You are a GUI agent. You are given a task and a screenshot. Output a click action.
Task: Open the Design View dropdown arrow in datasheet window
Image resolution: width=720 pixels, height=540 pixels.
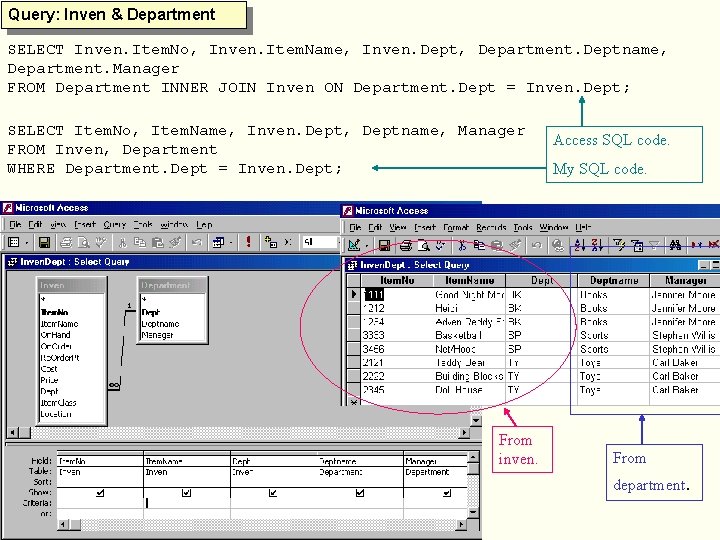coord(366,245)
